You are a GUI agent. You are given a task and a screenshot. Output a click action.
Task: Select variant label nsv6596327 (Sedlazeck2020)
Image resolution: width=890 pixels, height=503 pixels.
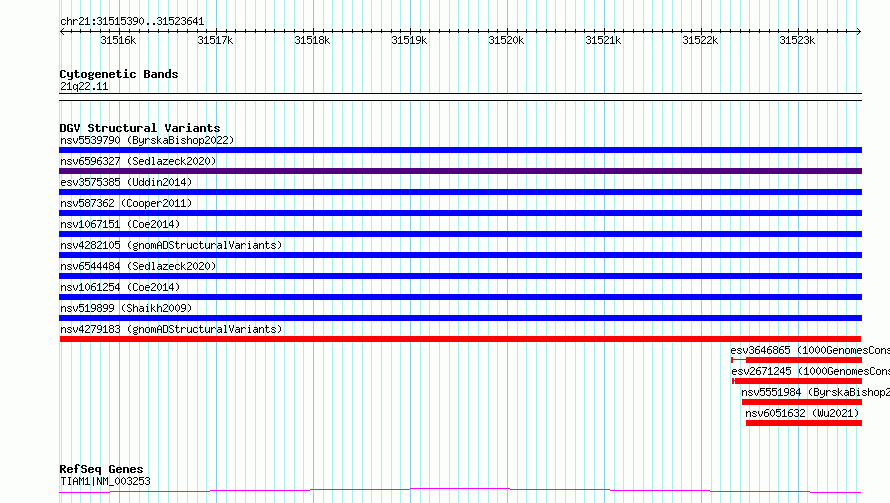(138, 161)
